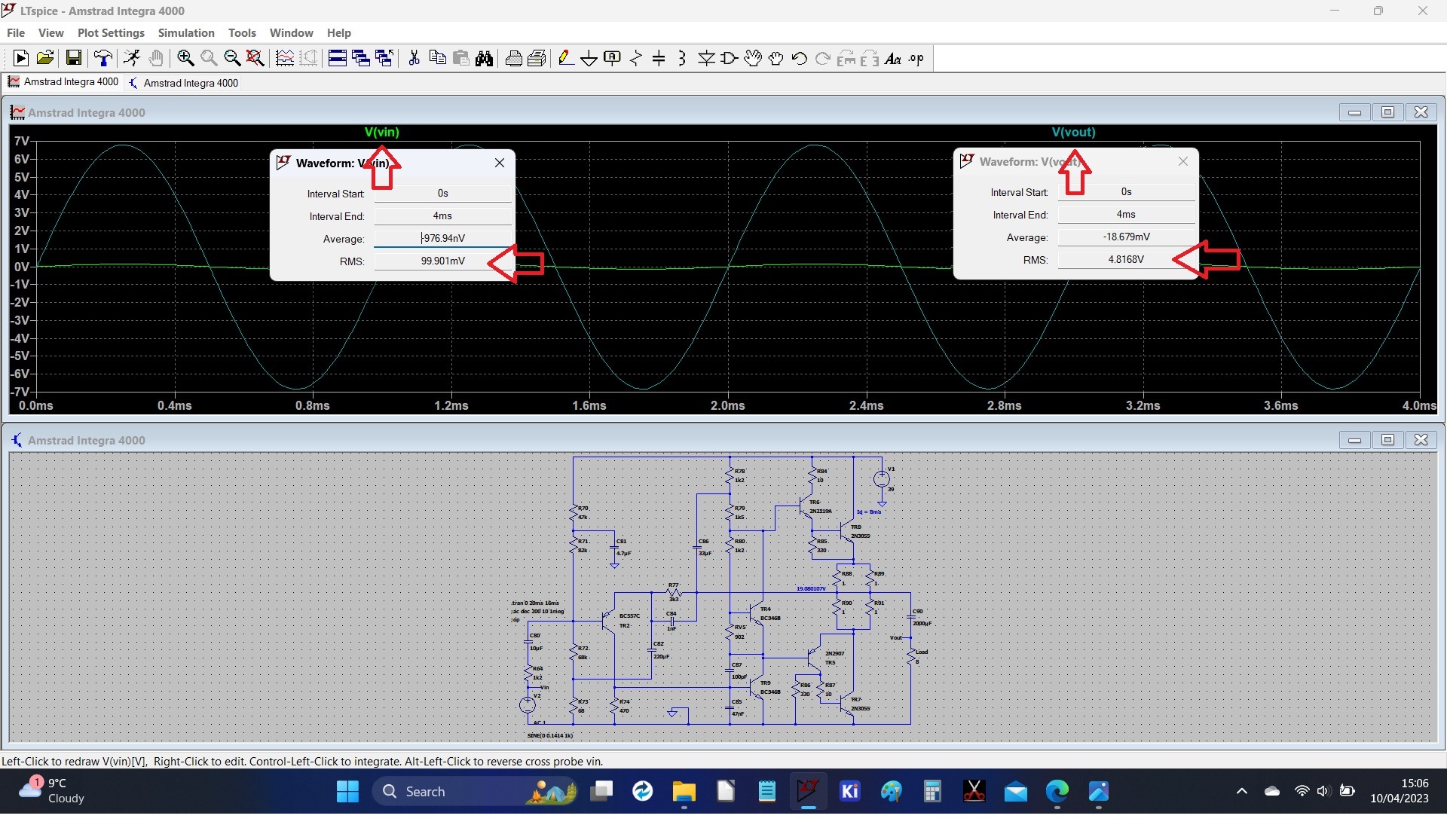Open the Simulation menu
Image resolution: width=1447 pixels, height=840 pixels.
(186, 32)
